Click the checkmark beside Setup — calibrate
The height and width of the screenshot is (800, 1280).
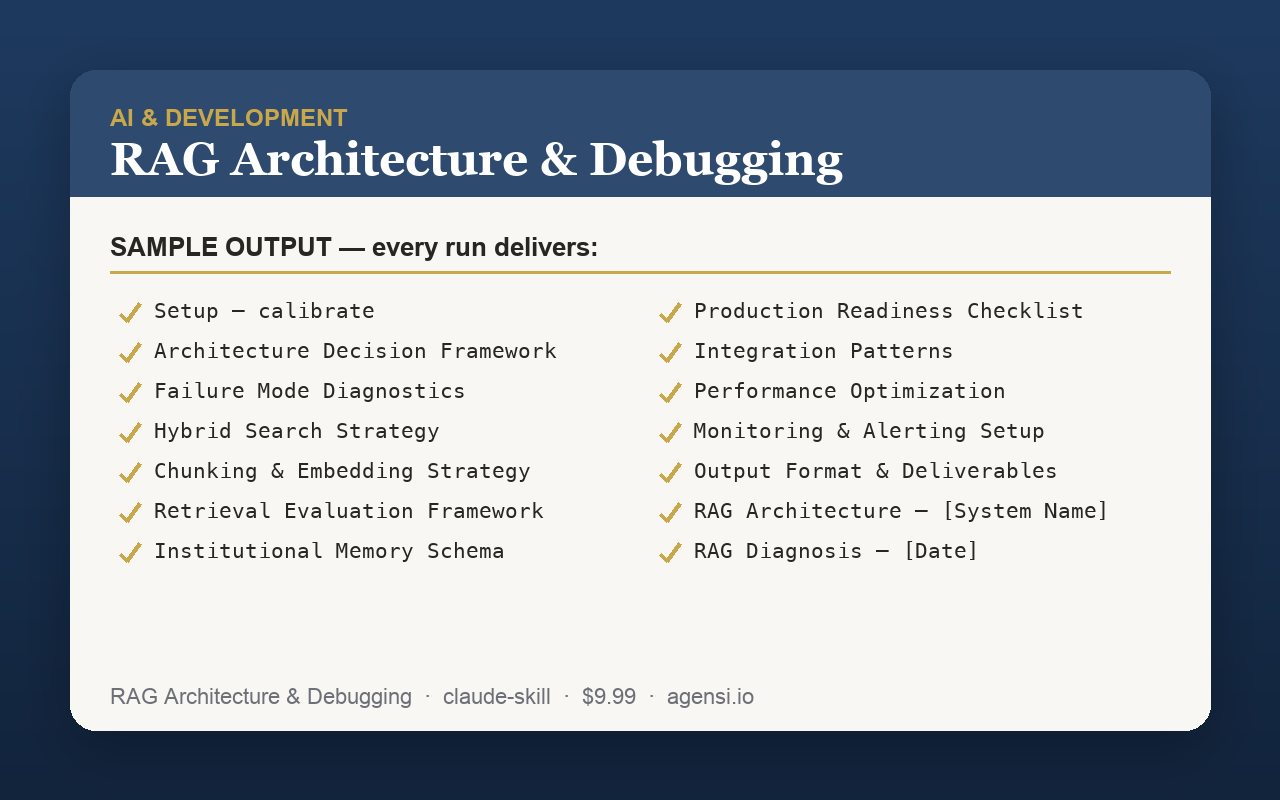130,312
